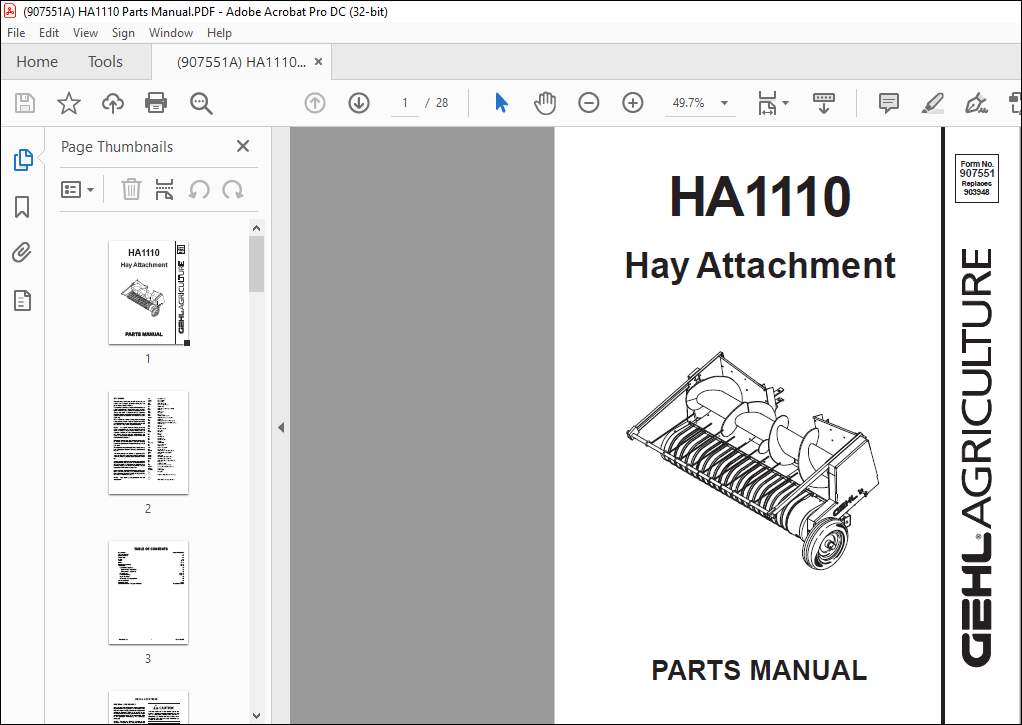Go to next page arrow
This screenshot has height=725, width=1022.
(x=359, y=103)
